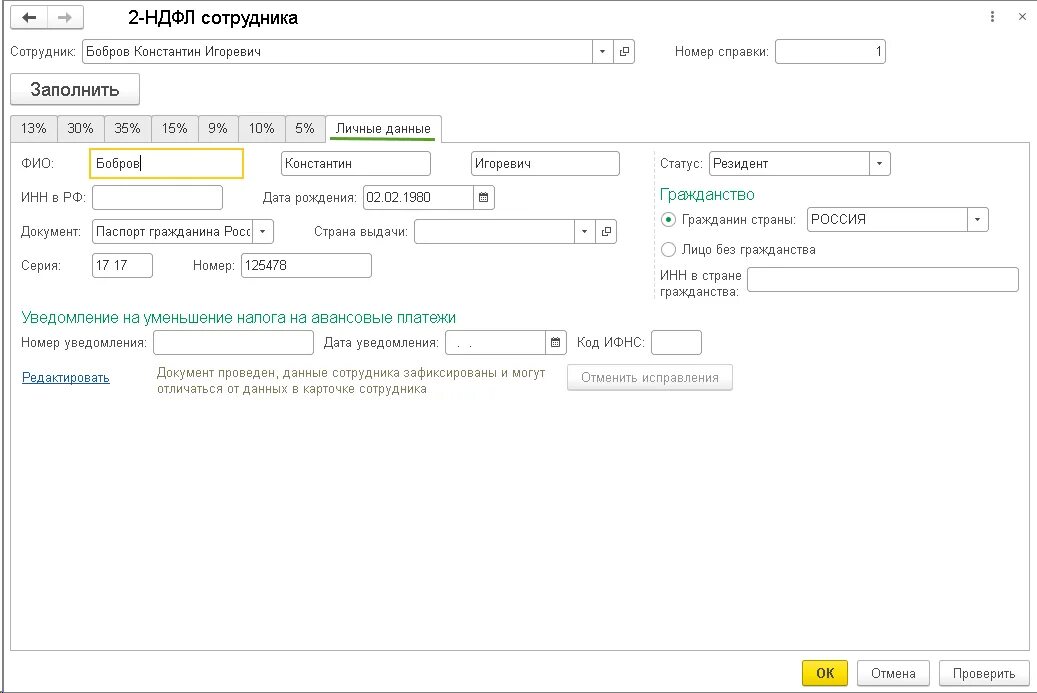Expand the Гражданин страны dropdown

pyautogui.click(x=977, y=220)
